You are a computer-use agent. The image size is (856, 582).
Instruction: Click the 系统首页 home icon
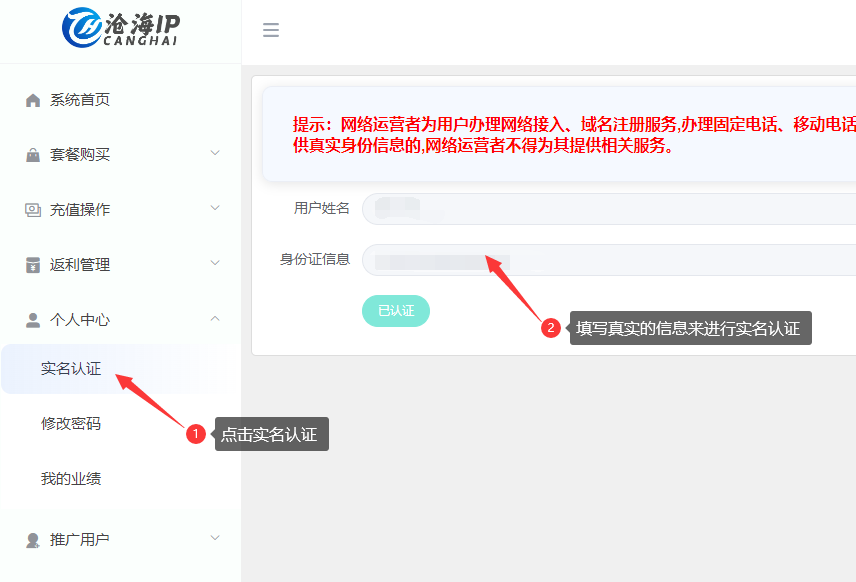click(x=35, y=99)
